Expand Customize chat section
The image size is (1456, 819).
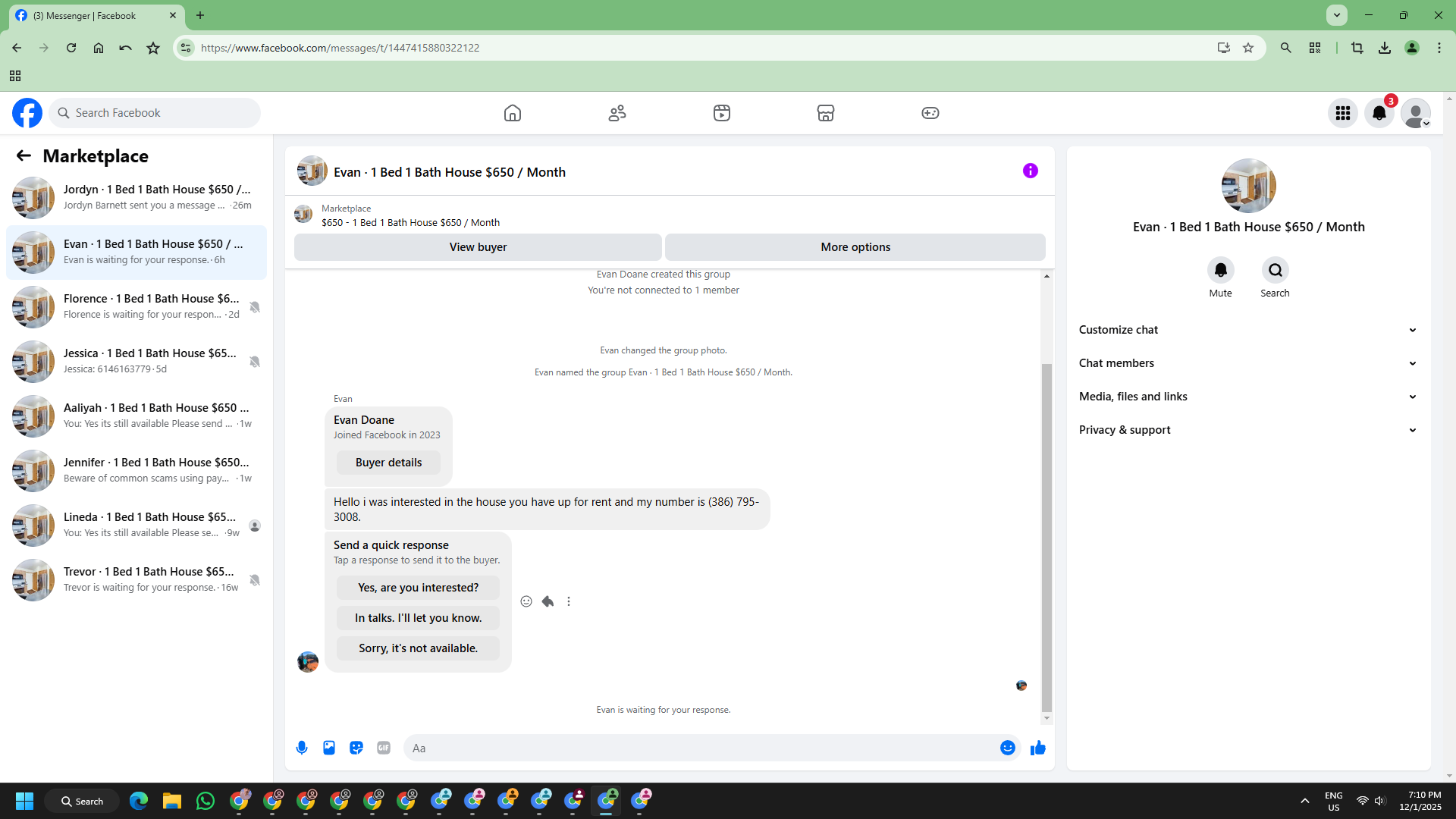1248,330
